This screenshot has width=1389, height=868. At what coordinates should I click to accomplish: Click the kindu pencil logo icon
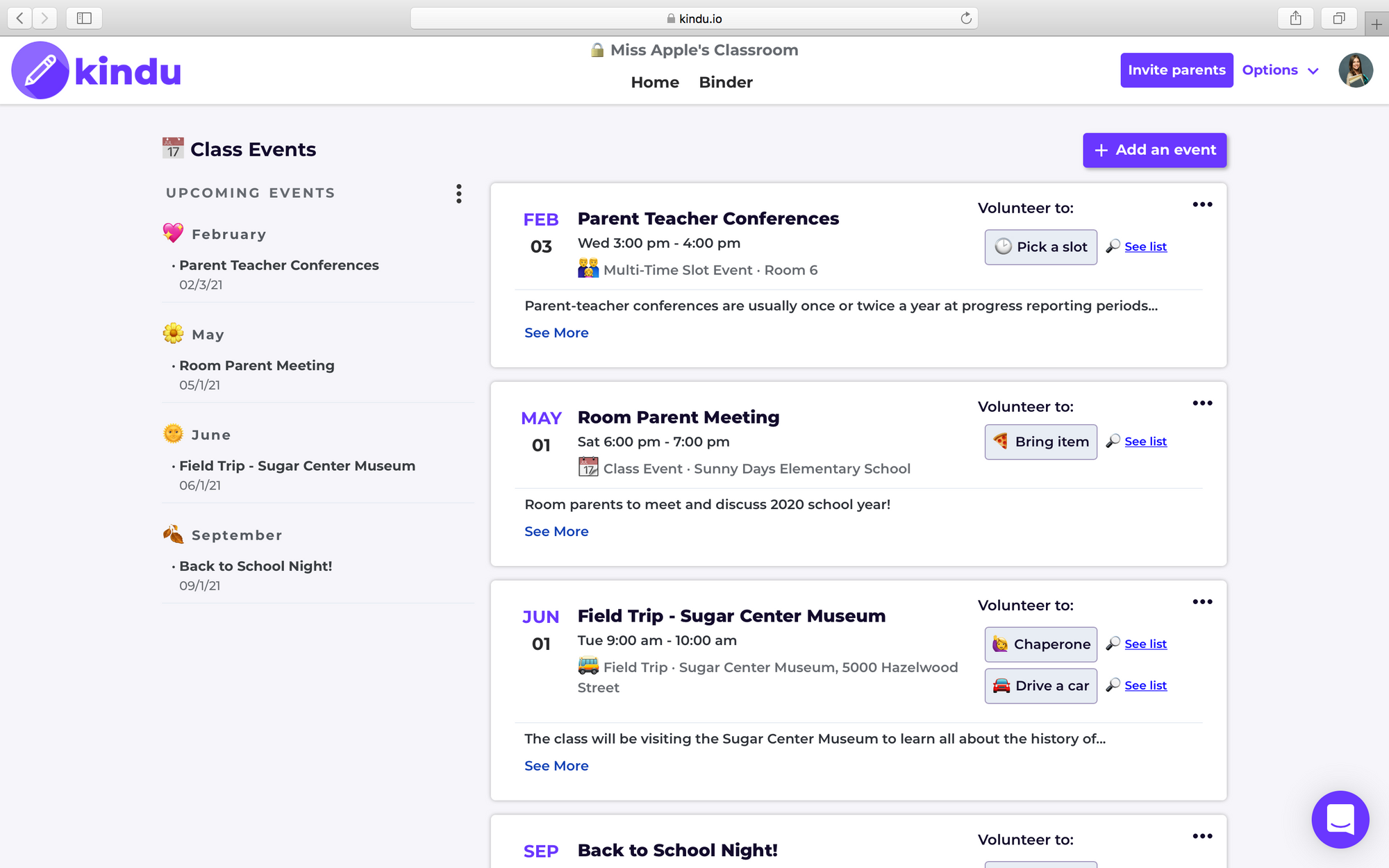click(x=40, y=70)
